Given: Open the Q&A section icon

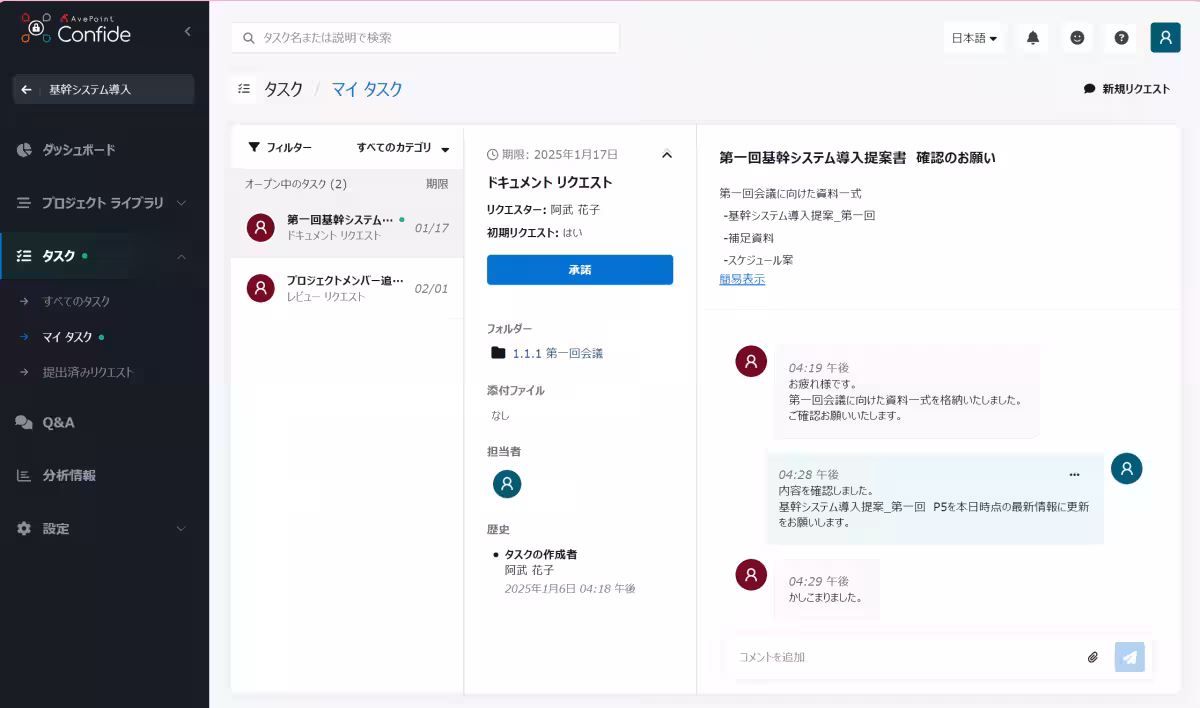Looking at the screenshot, I should (22, 422).
